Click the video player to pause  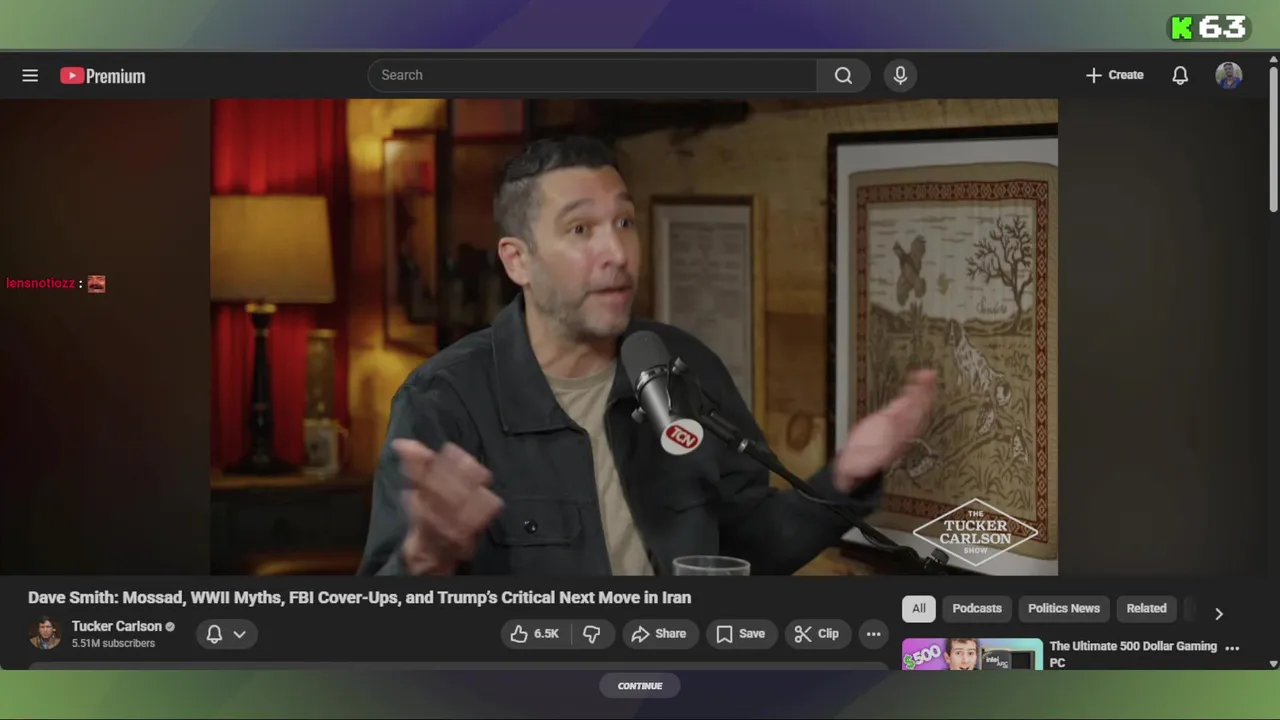(x=634, y=337)
